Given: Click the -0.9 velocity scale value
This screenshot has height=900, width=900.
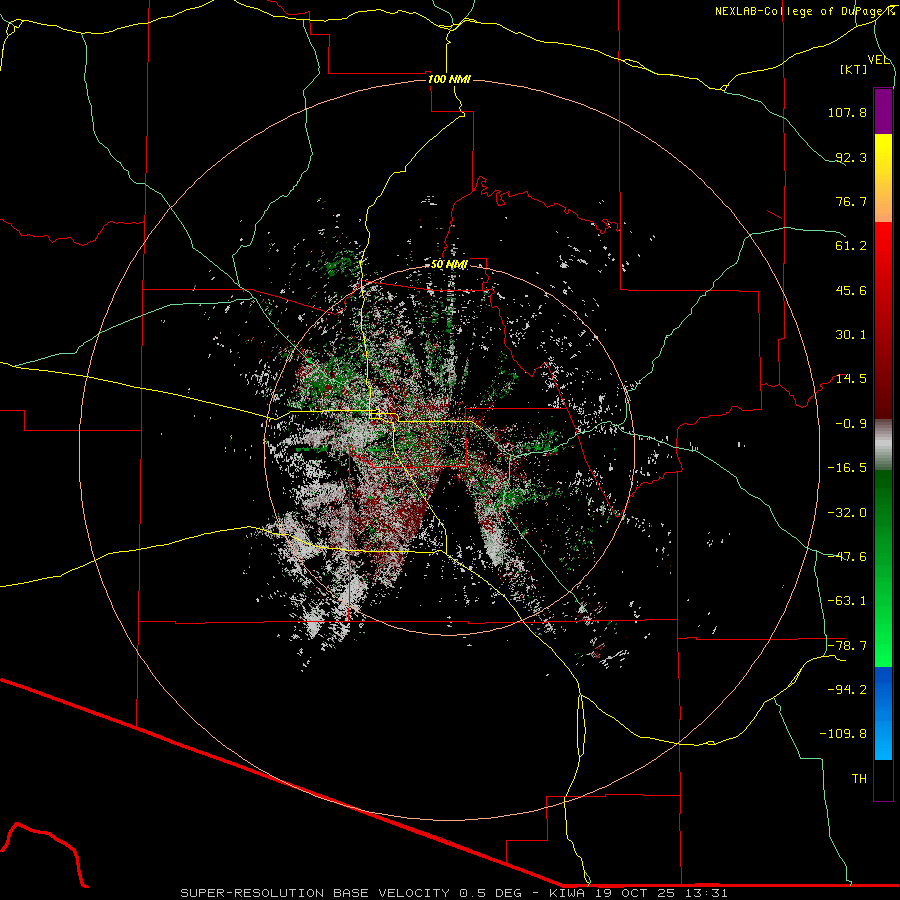Looking at the screenshot, I should coord(851,424).
